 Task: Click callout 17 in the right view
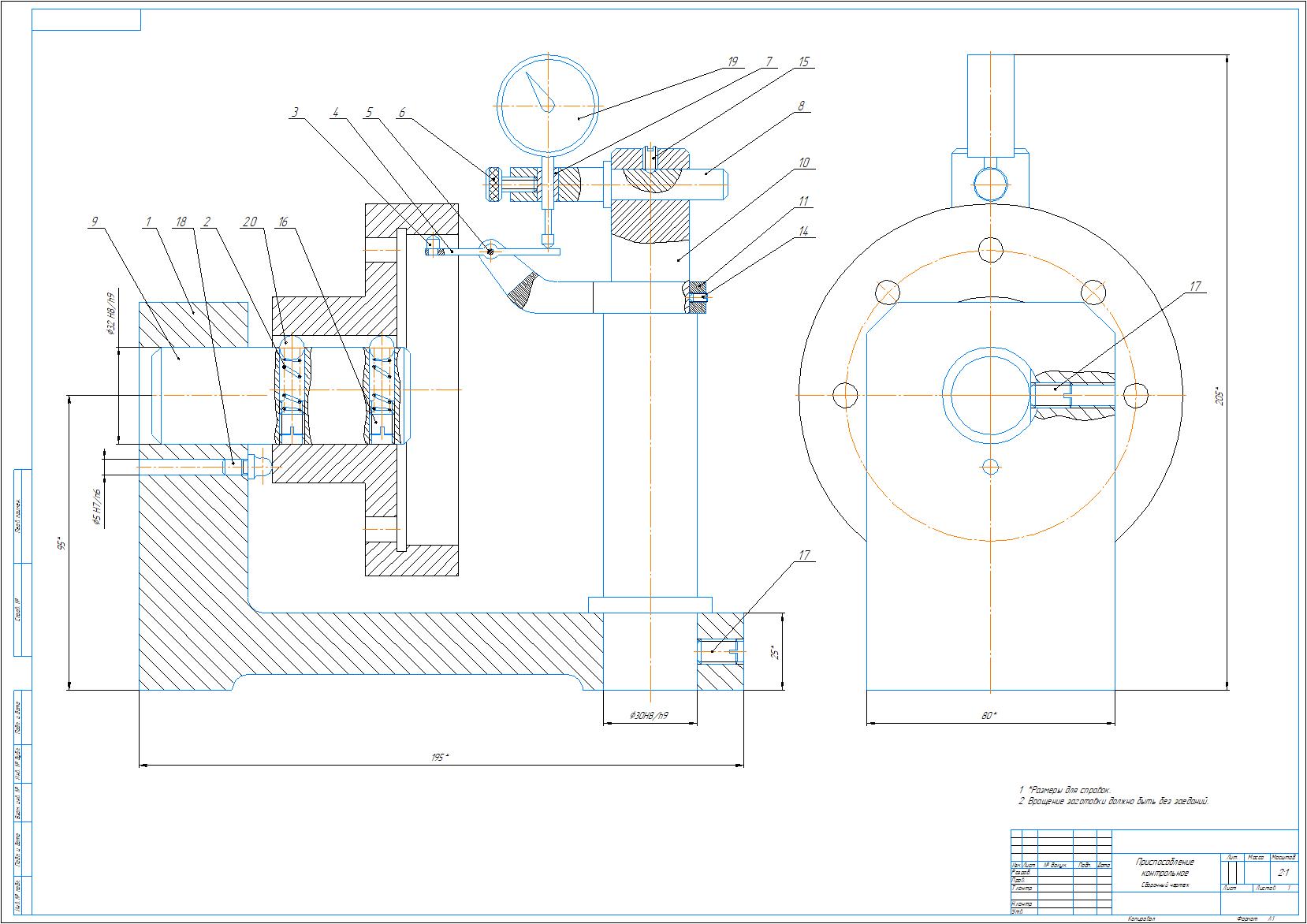(1195, 287)
